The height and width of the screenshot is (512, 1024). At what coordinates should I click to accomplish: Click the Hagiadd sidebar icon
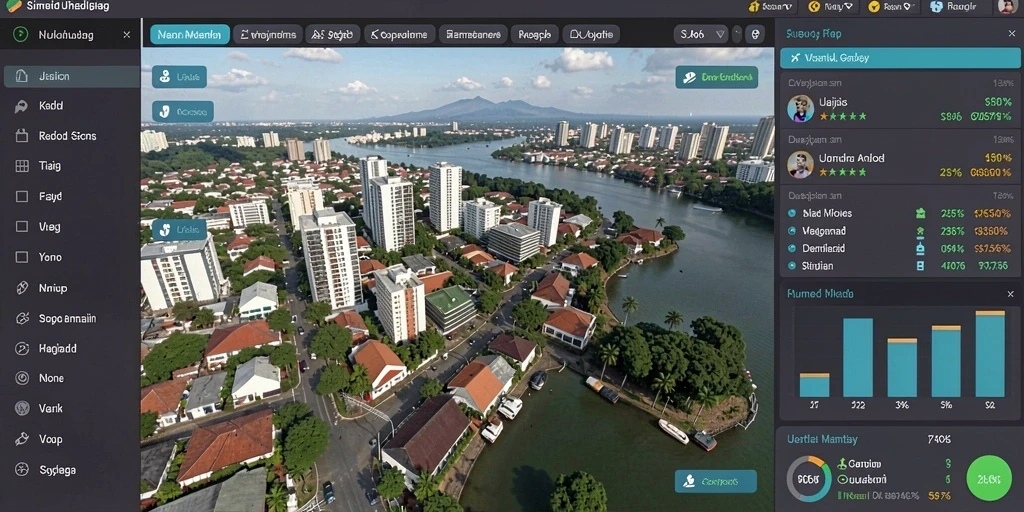point(22,348)
